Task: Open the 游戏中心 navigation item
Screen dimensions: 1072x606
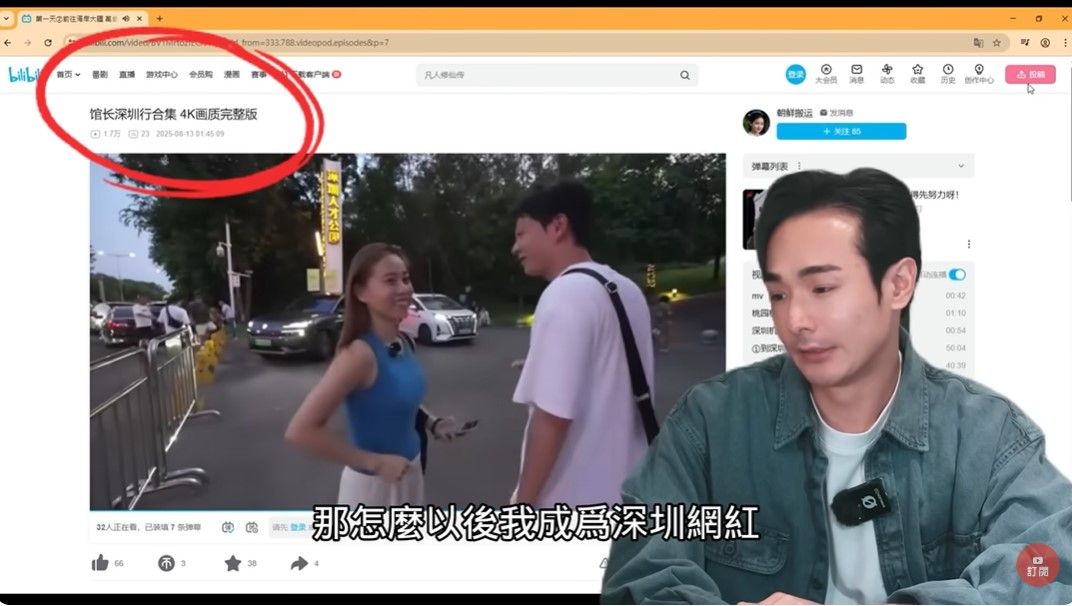Action: tap(161, 74)
